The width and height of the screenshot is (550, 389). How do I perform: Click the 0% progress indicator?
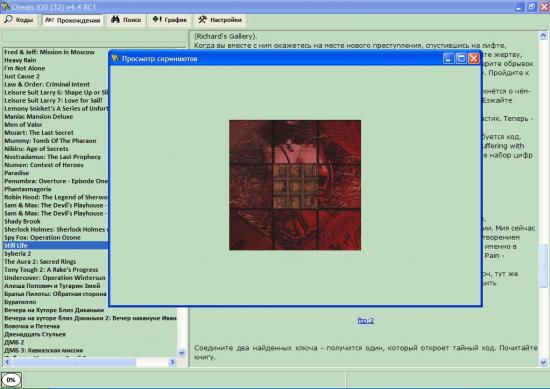coord(11,380)
